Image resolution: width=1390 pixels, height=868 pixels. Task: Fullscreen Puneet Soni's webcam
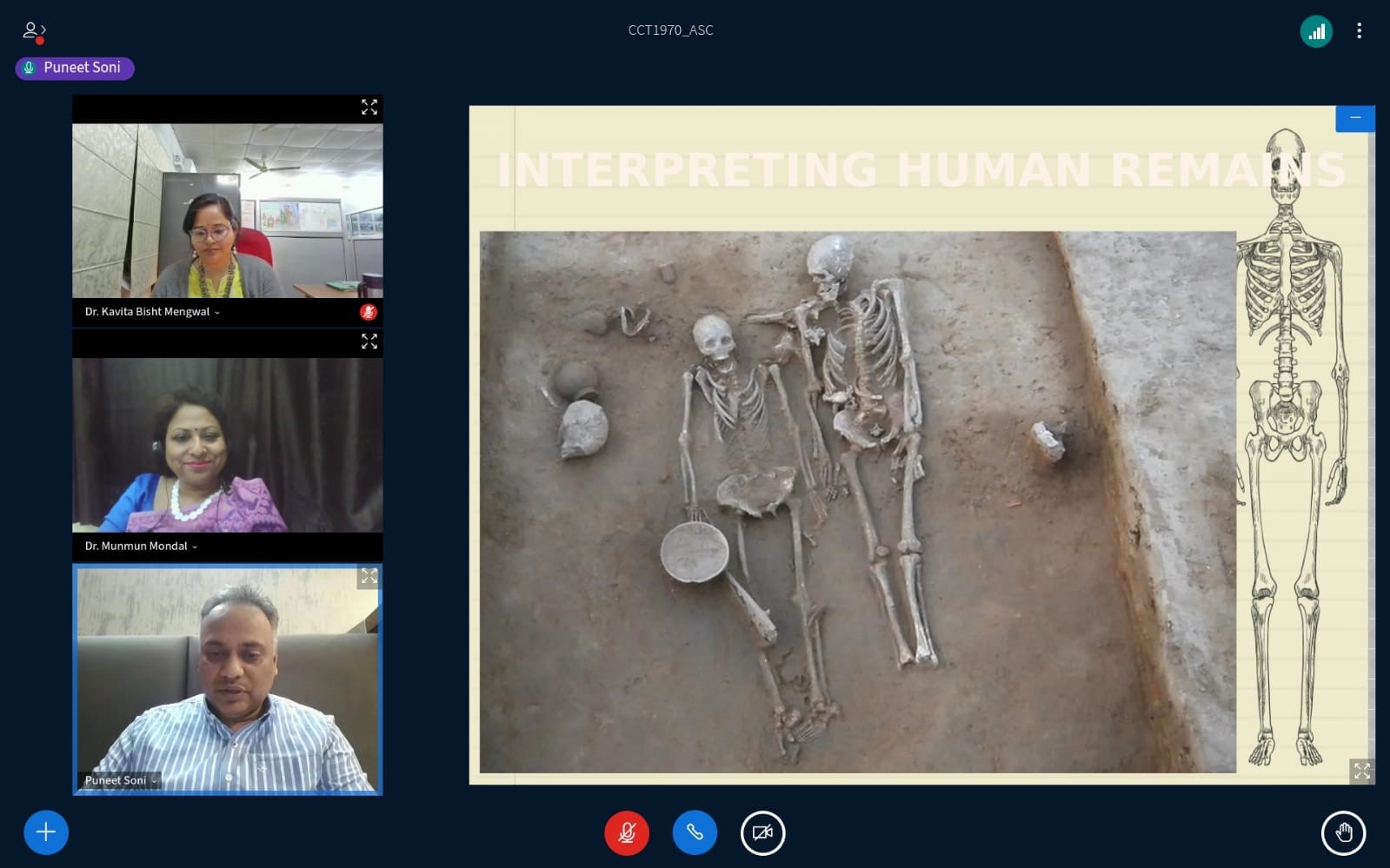[369, 576]
